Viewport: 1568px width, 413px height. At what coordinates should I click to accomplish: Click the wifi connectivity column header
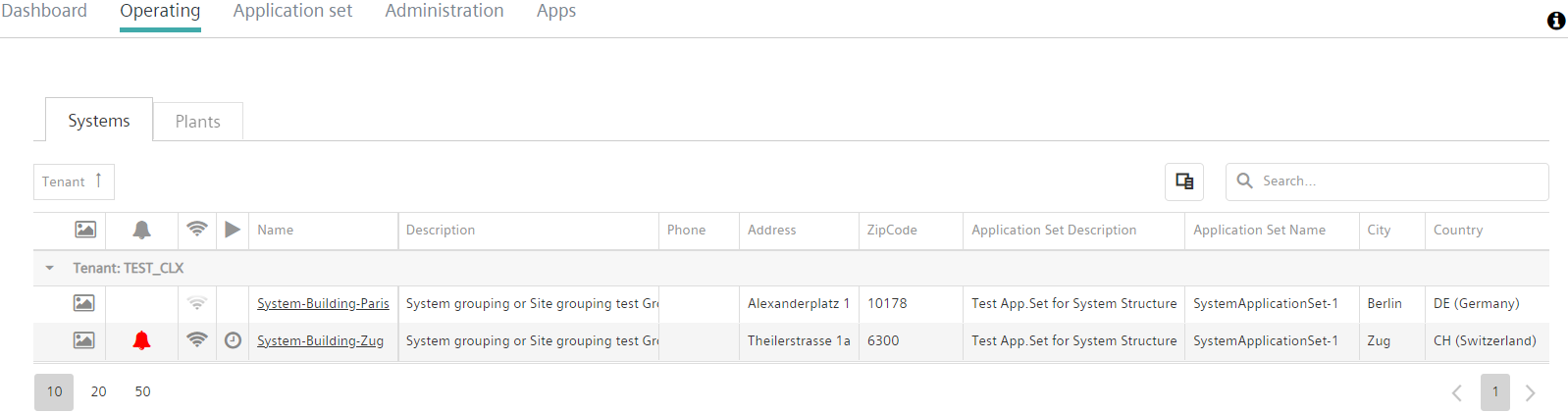point(197,229)
